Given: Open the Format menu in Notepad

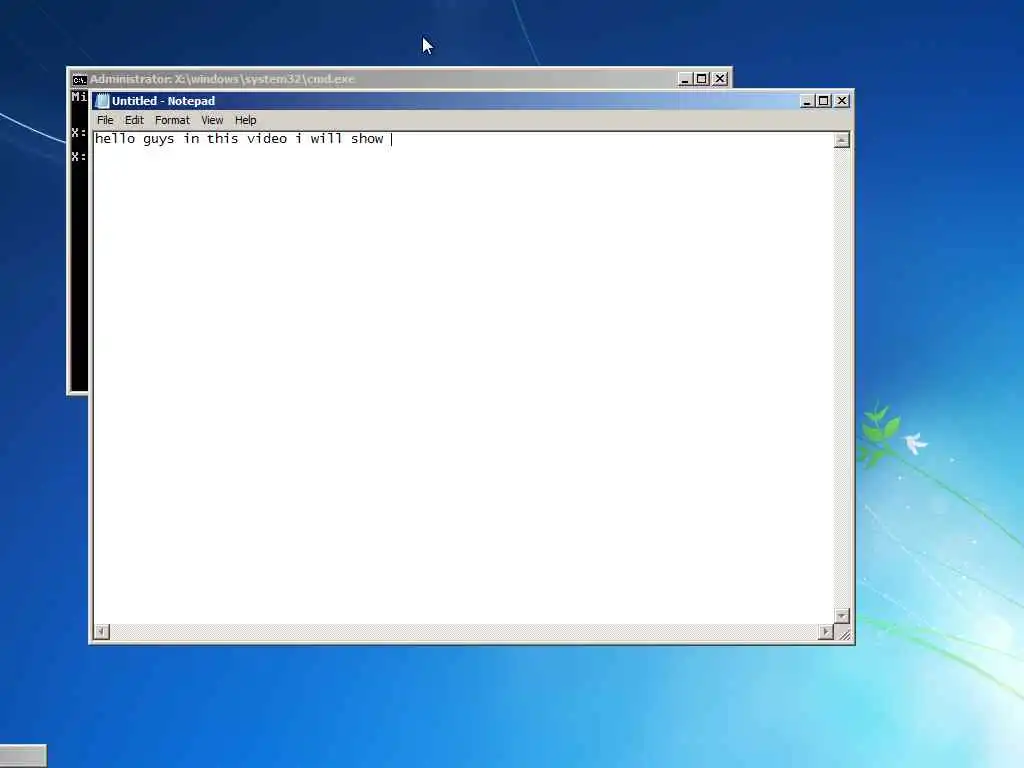Looking at the screenshot, I should coord(172,120).
